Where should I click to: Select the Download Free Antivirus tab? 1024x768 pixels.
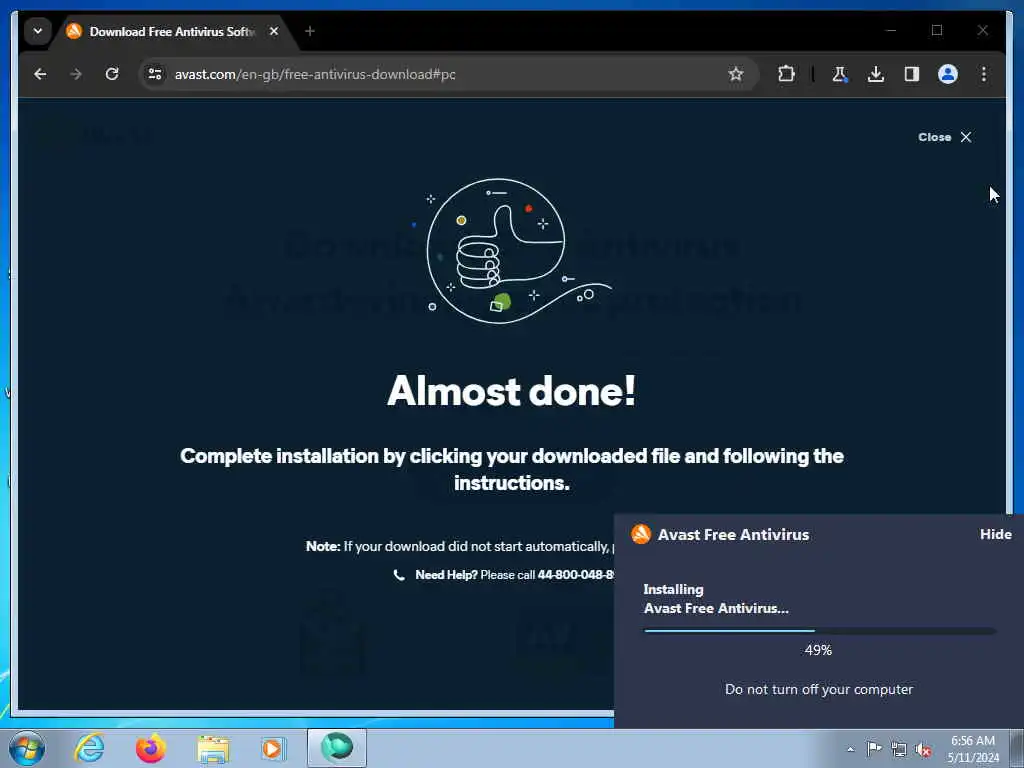171,31
